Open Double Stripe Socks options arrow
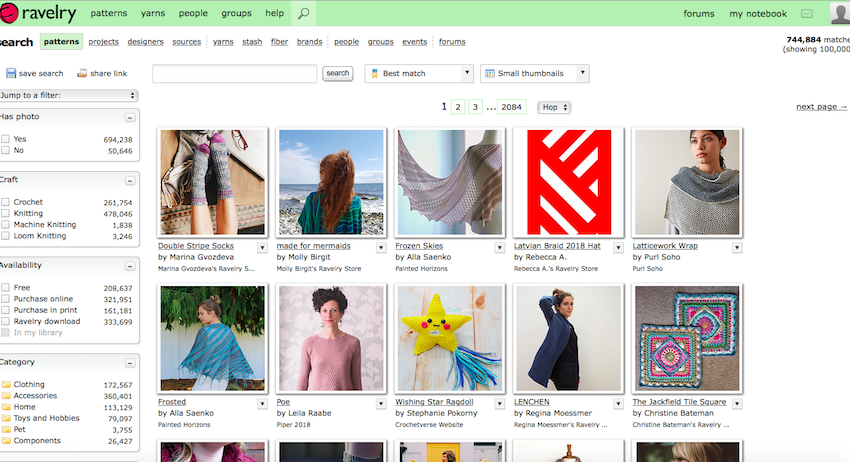Screen dimensions: 850x462 coord(262,247)
